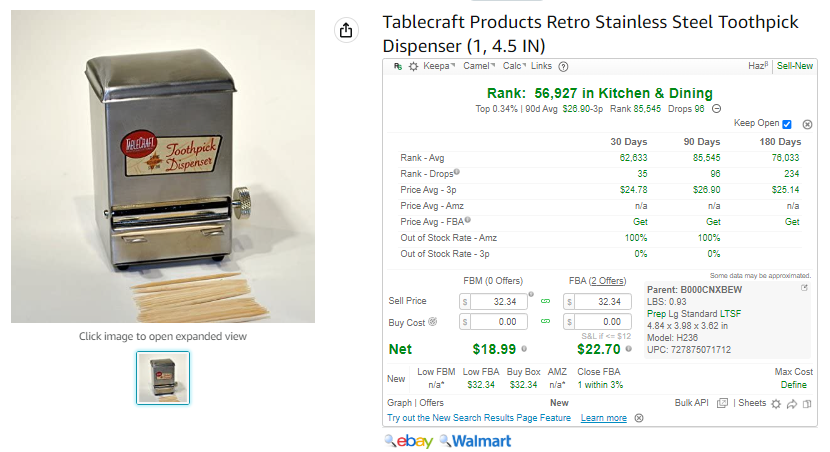
Task: Click the share icon beside product image
Action: click(346, 30)
